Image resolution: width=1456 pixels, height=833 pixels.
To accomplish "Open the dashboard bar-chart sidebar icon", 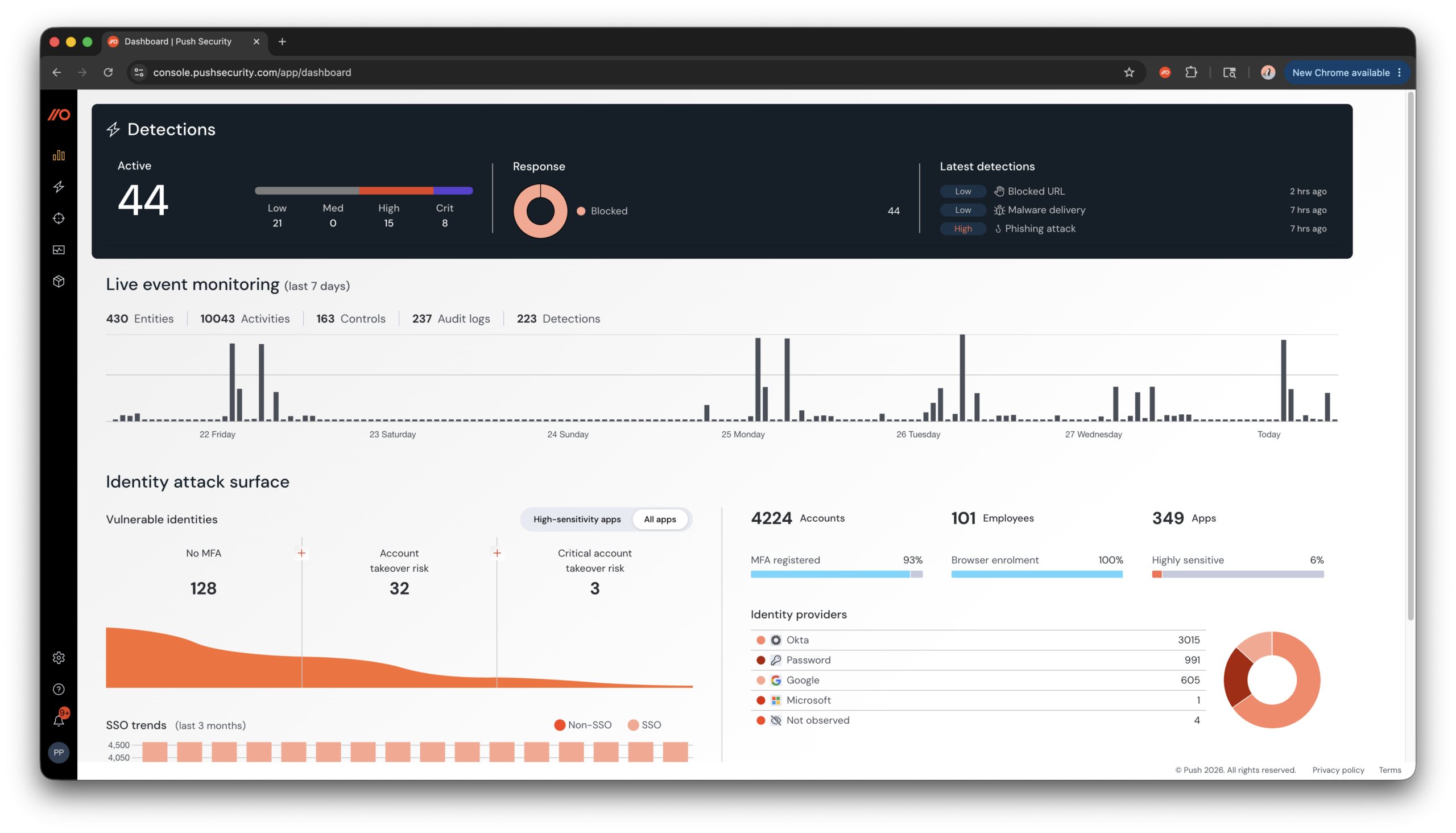I will pos(59,155).
